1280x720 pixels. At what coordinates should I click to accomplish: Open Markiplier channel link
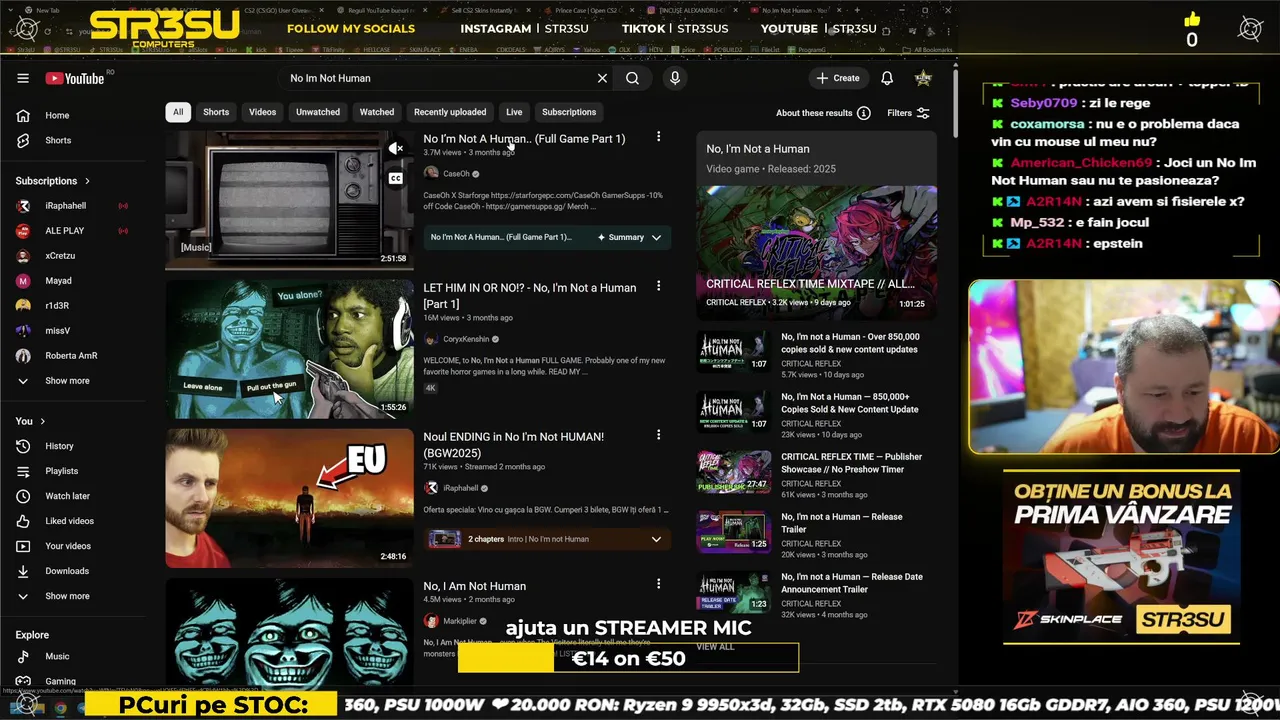(460, 621)
